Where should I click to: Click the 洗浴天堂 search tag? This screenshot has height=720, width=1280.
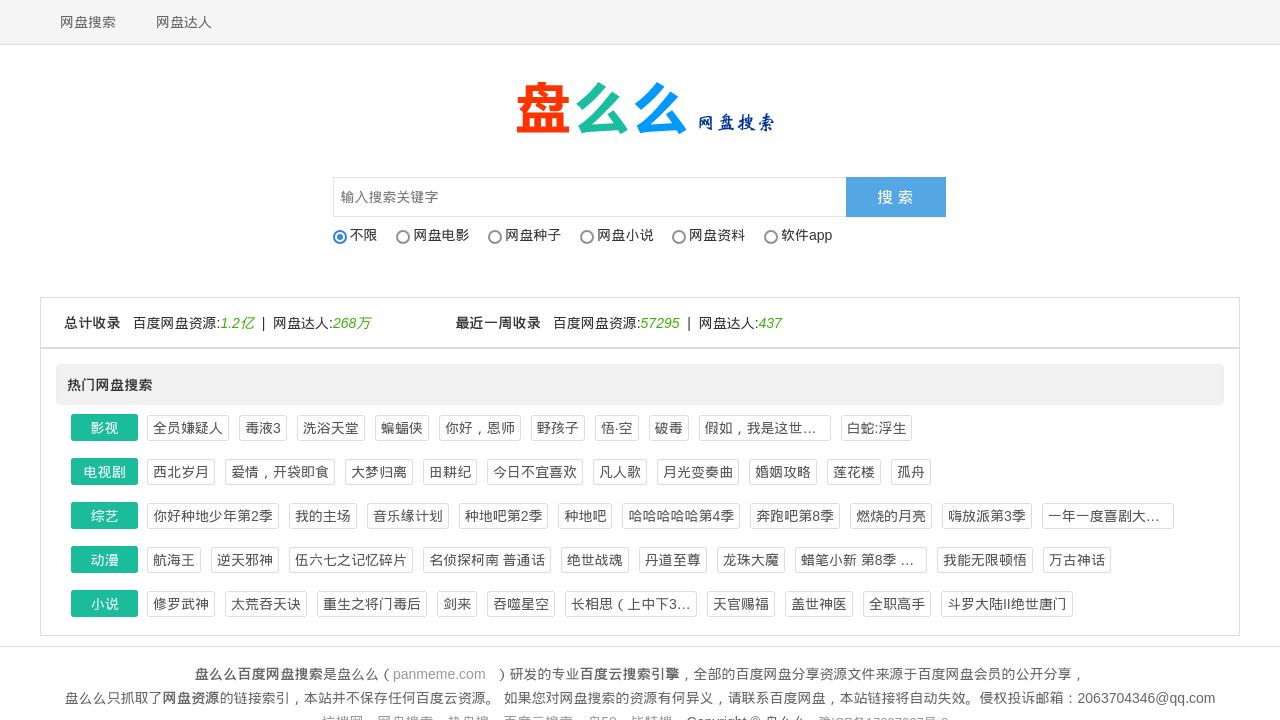tap(331, 428)
